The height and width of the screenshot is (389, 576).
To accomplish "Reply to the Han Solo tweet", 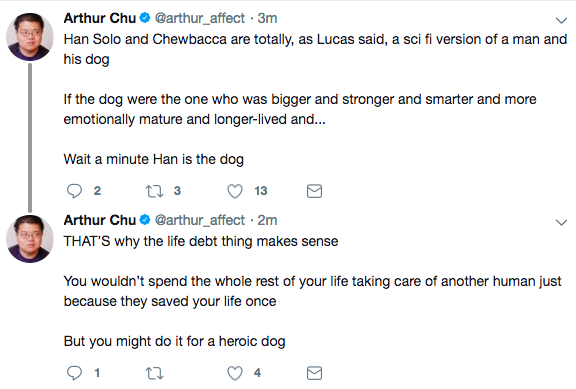I will (75, 191).
